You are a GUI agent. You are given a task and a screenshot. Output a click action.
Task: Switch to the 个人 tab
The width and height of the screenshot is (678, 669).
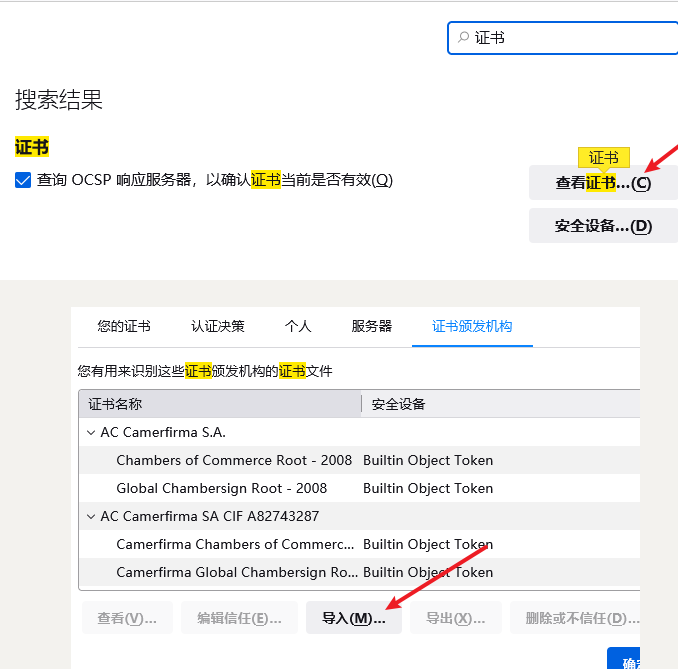coord(298,326)
